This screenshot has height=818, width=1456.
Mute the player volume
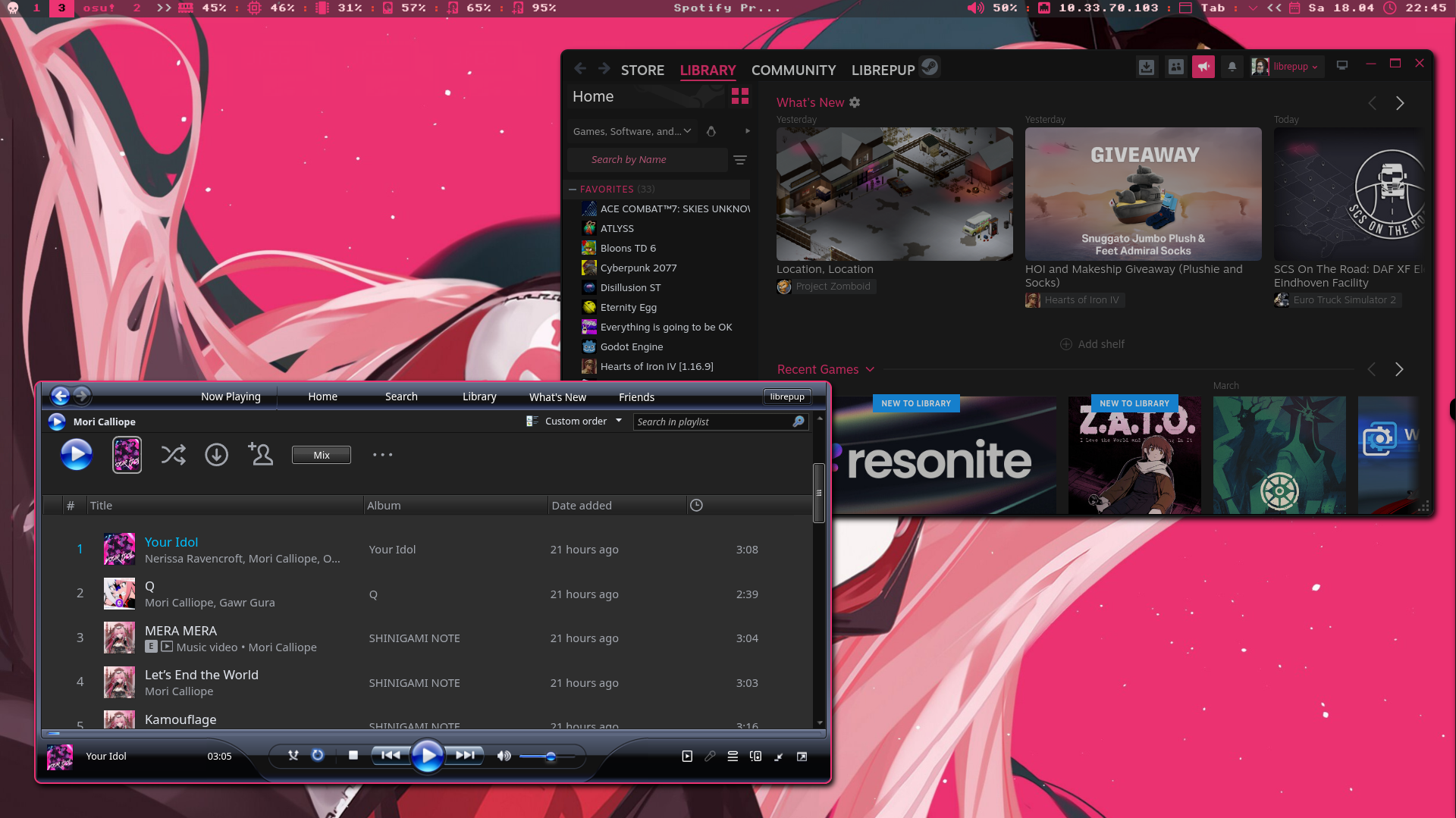pyautogui.click(x=504, y=756)
